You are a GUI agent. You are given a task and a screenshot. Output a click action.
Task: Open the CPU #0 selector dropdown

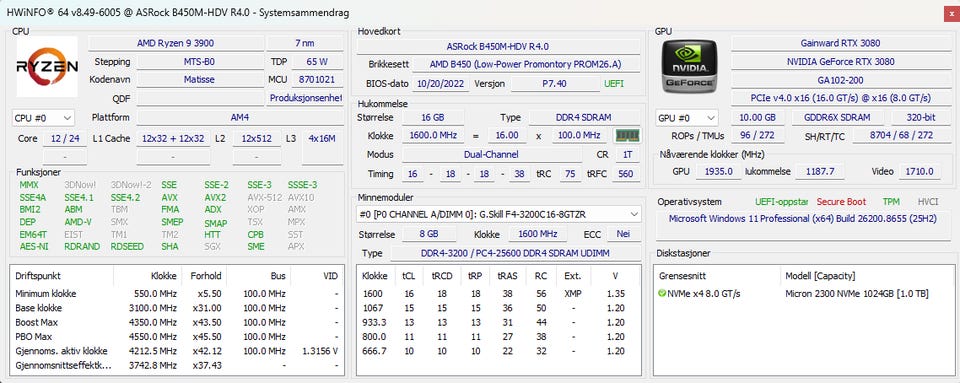pyautogui.click(x=43, y=117)
